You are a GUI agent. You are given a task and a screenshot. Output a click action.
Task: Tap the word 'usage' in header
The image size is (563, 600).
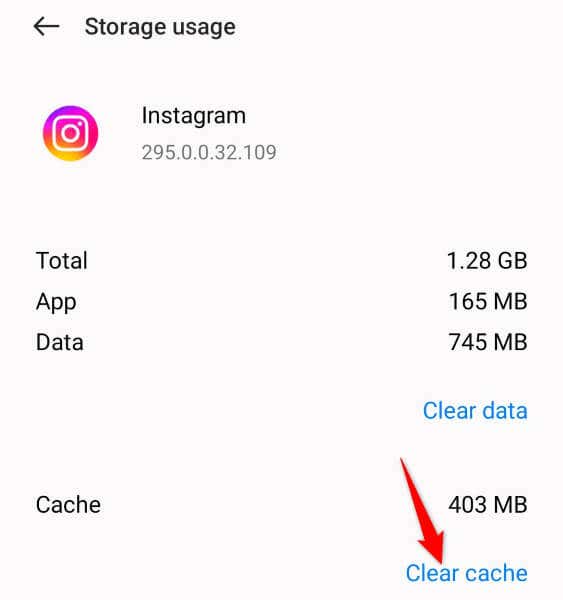tap(204, 28)
